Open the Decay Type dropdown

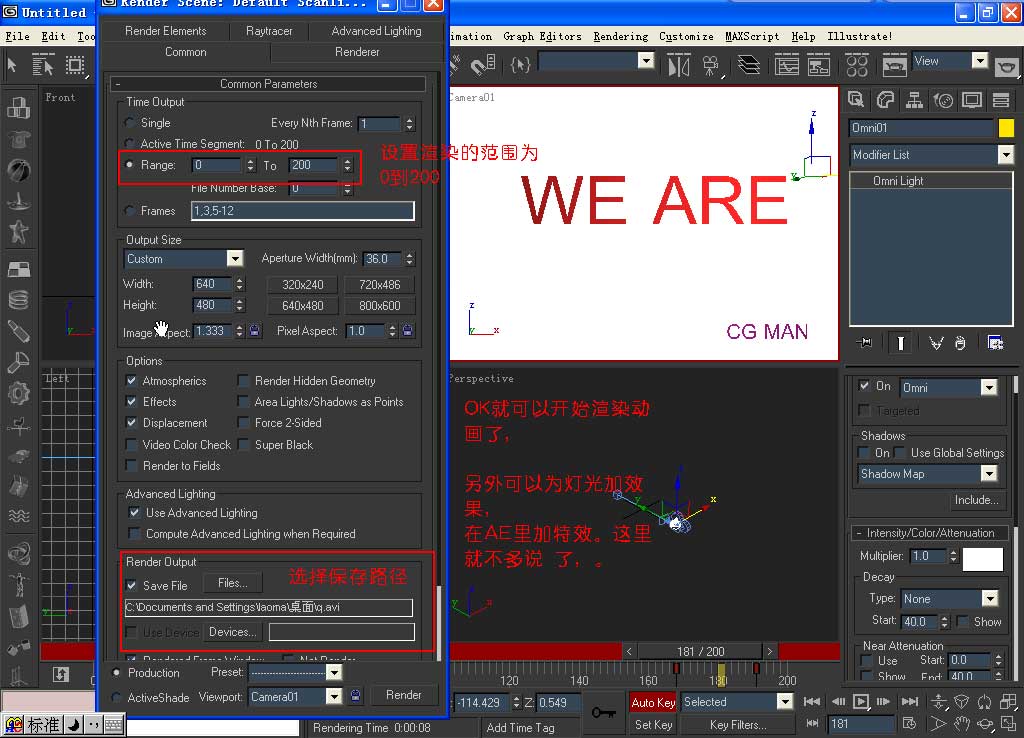[990, 598]
